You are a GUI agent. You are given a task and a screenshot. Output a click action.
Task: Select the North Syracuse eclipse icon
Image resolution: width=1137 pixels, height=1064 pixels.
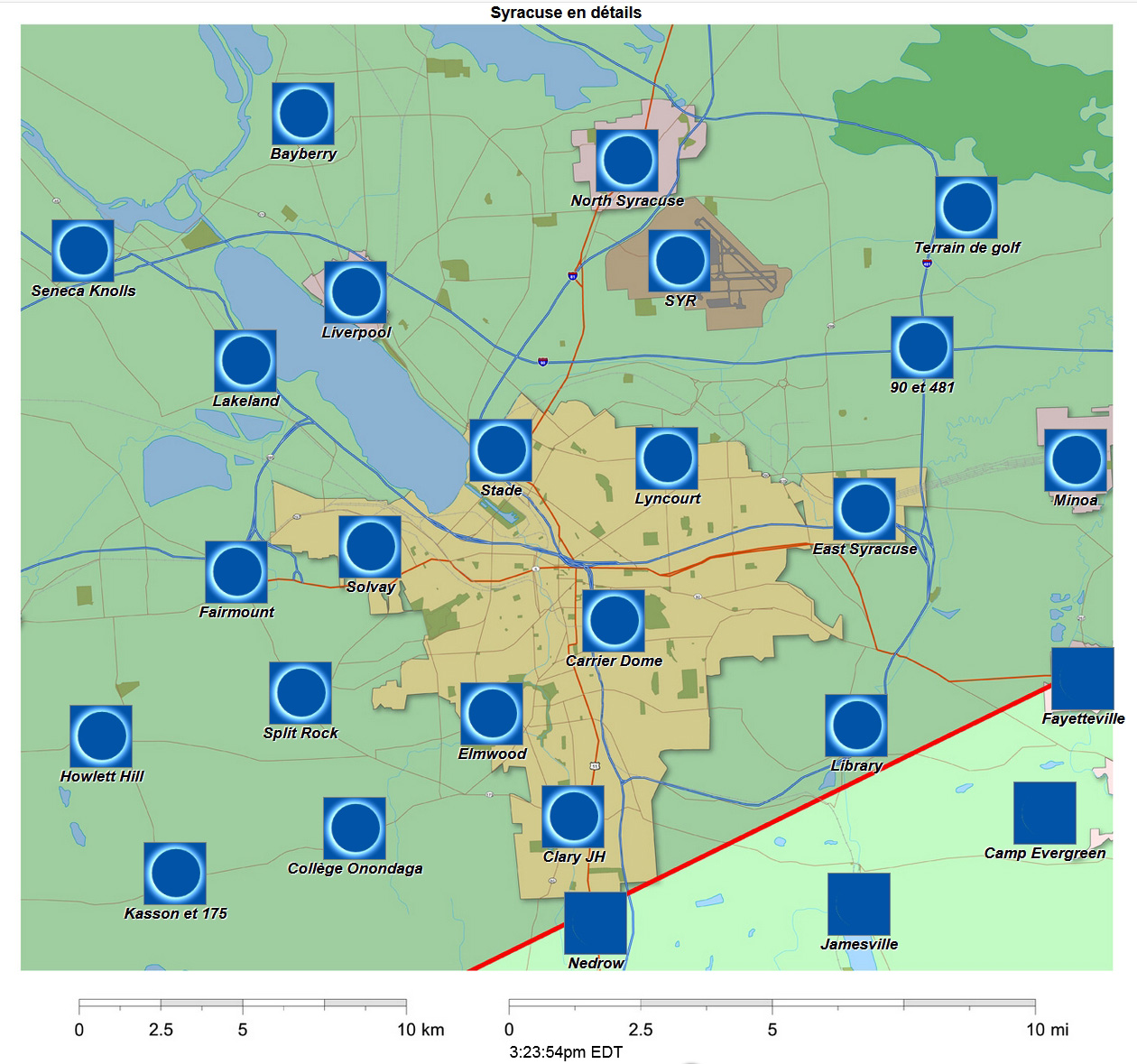pos(627,161)
